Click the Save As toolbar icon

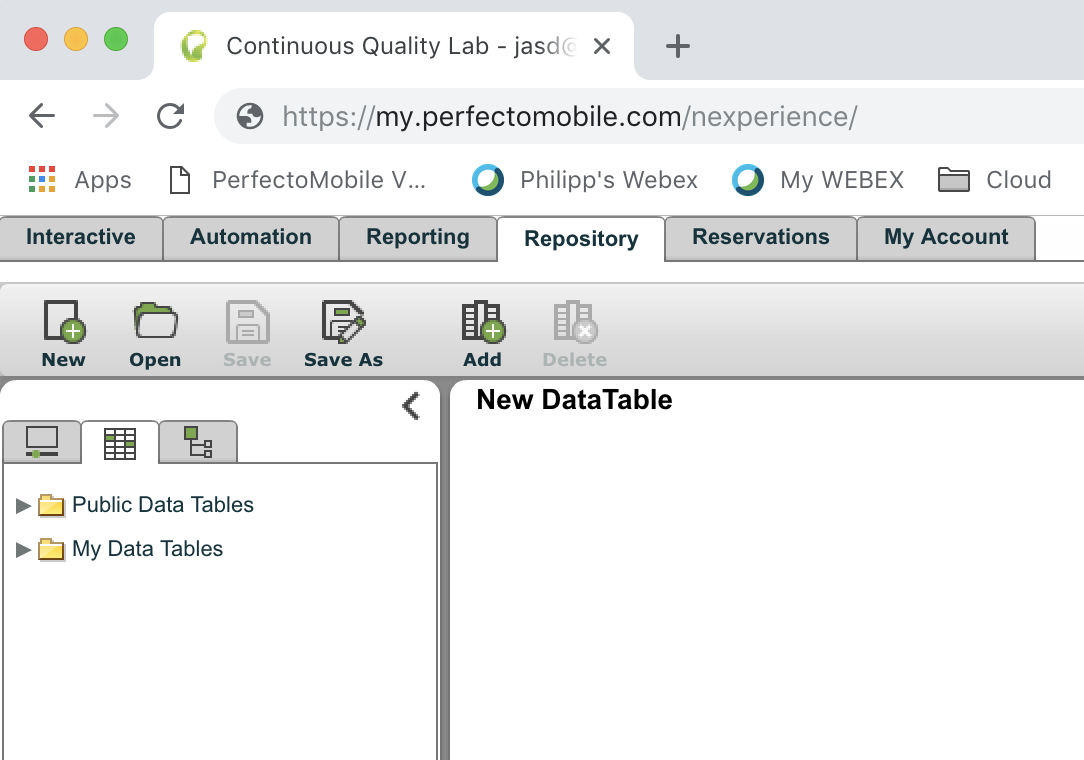(x=343, y=323)
